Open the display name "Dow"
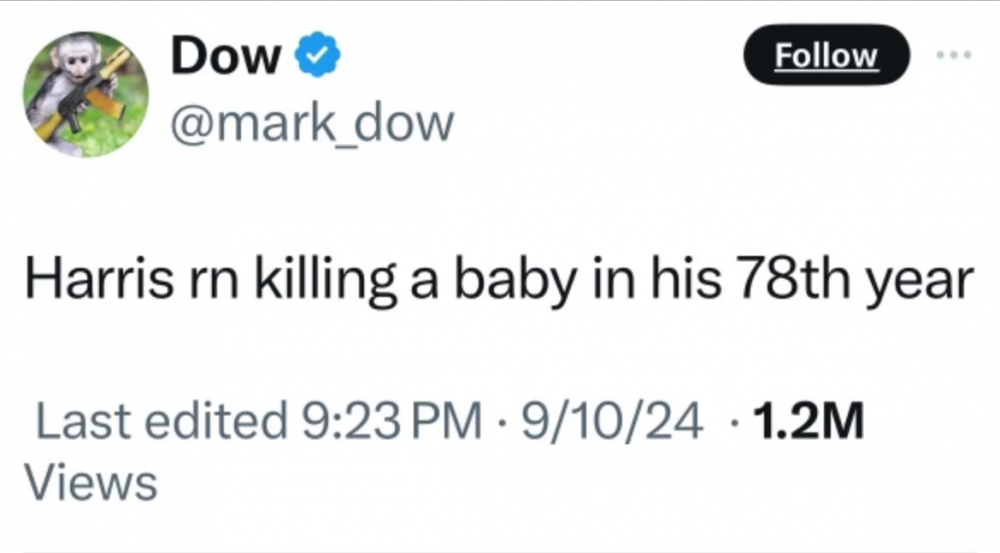 coord(226,58)
